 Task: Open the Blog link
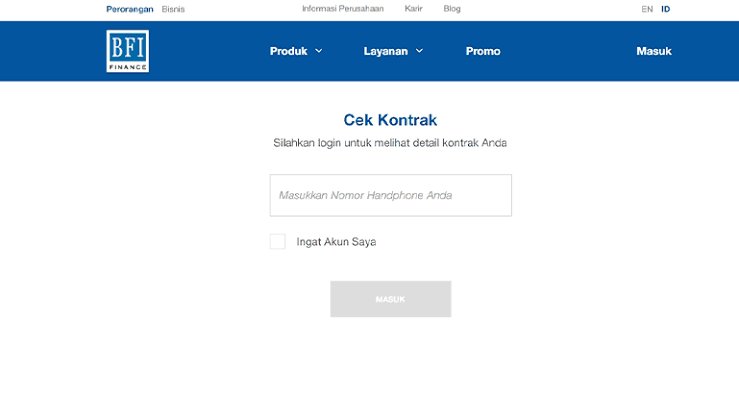[452, 9]
